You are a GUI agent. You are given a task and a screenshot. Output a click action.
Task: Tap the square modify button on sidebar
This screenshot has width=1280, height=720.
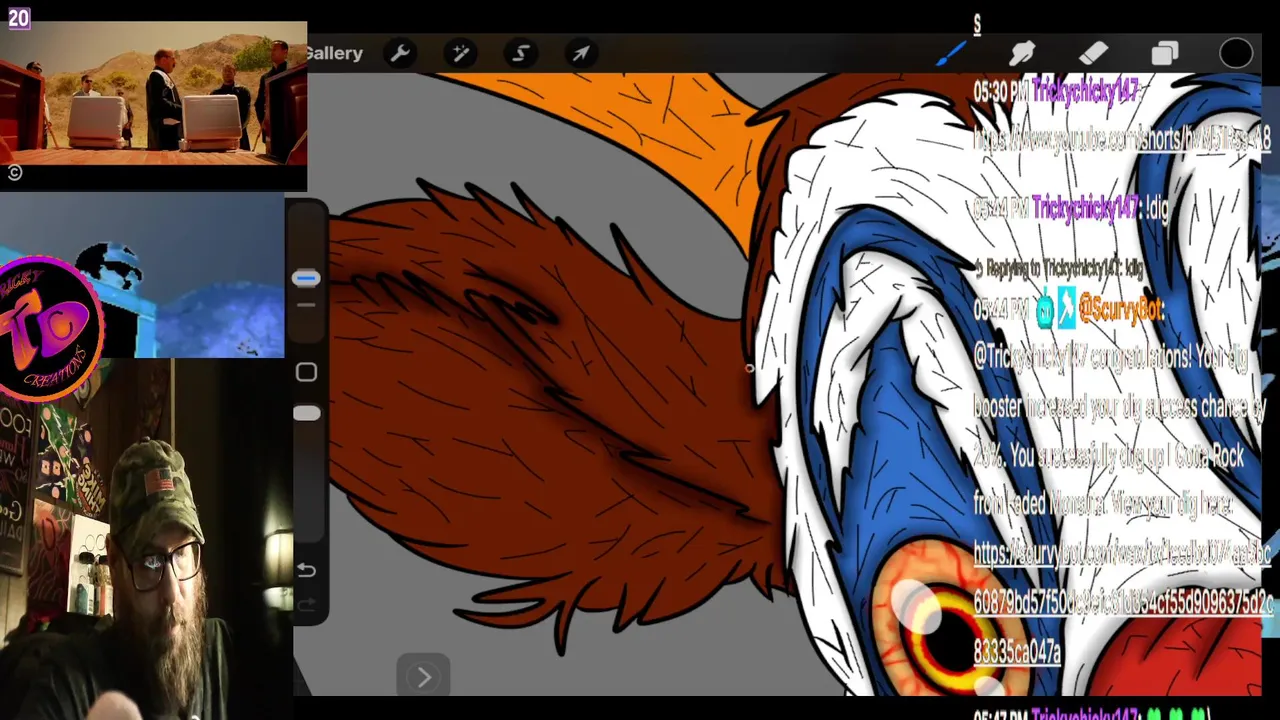[306, 372]
